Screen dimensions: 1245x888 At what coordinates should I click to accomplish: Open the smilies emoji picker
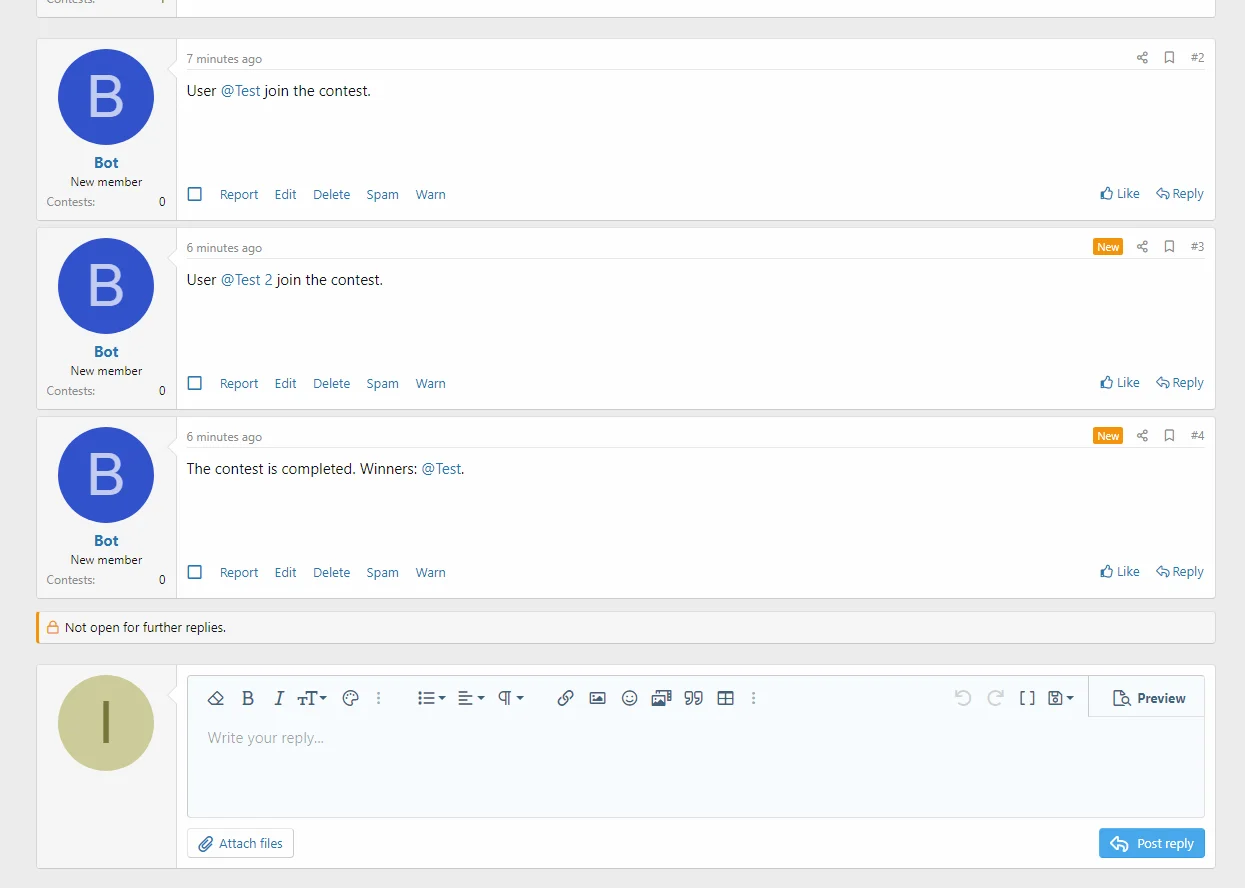[x=629, y=698]
